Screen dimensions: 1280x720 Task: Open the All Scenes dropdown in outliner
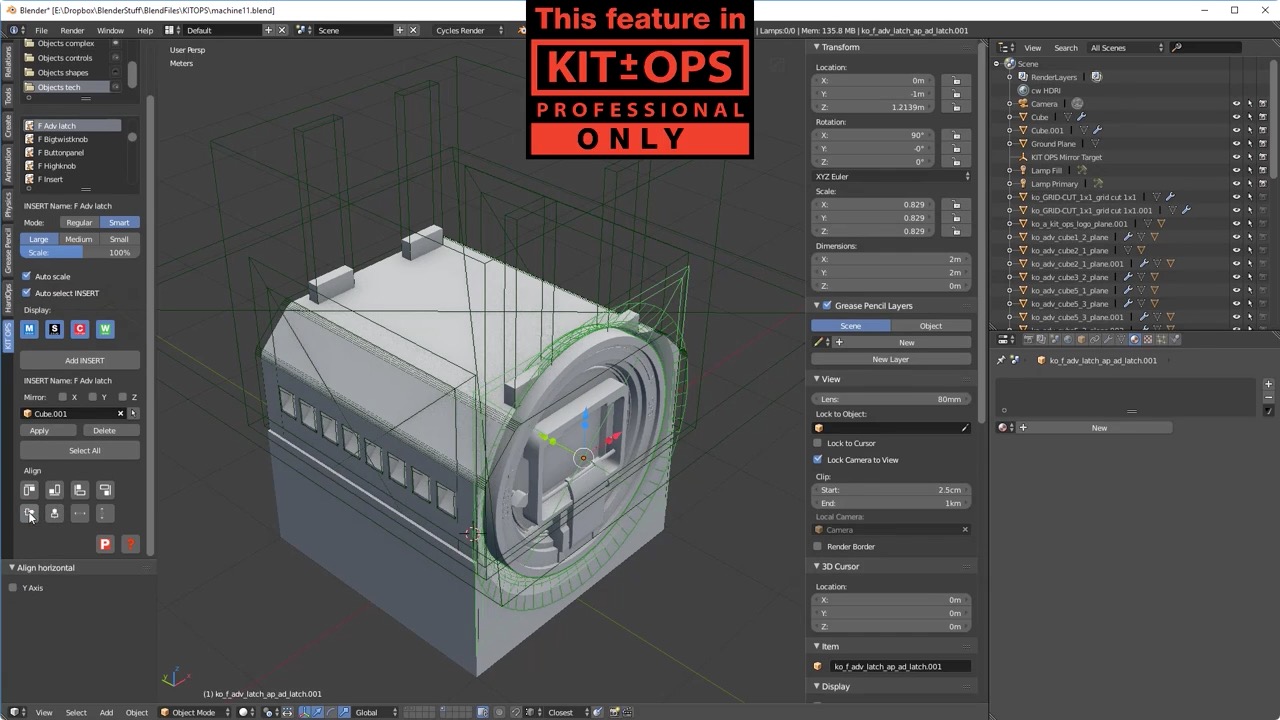[1125, 47]
